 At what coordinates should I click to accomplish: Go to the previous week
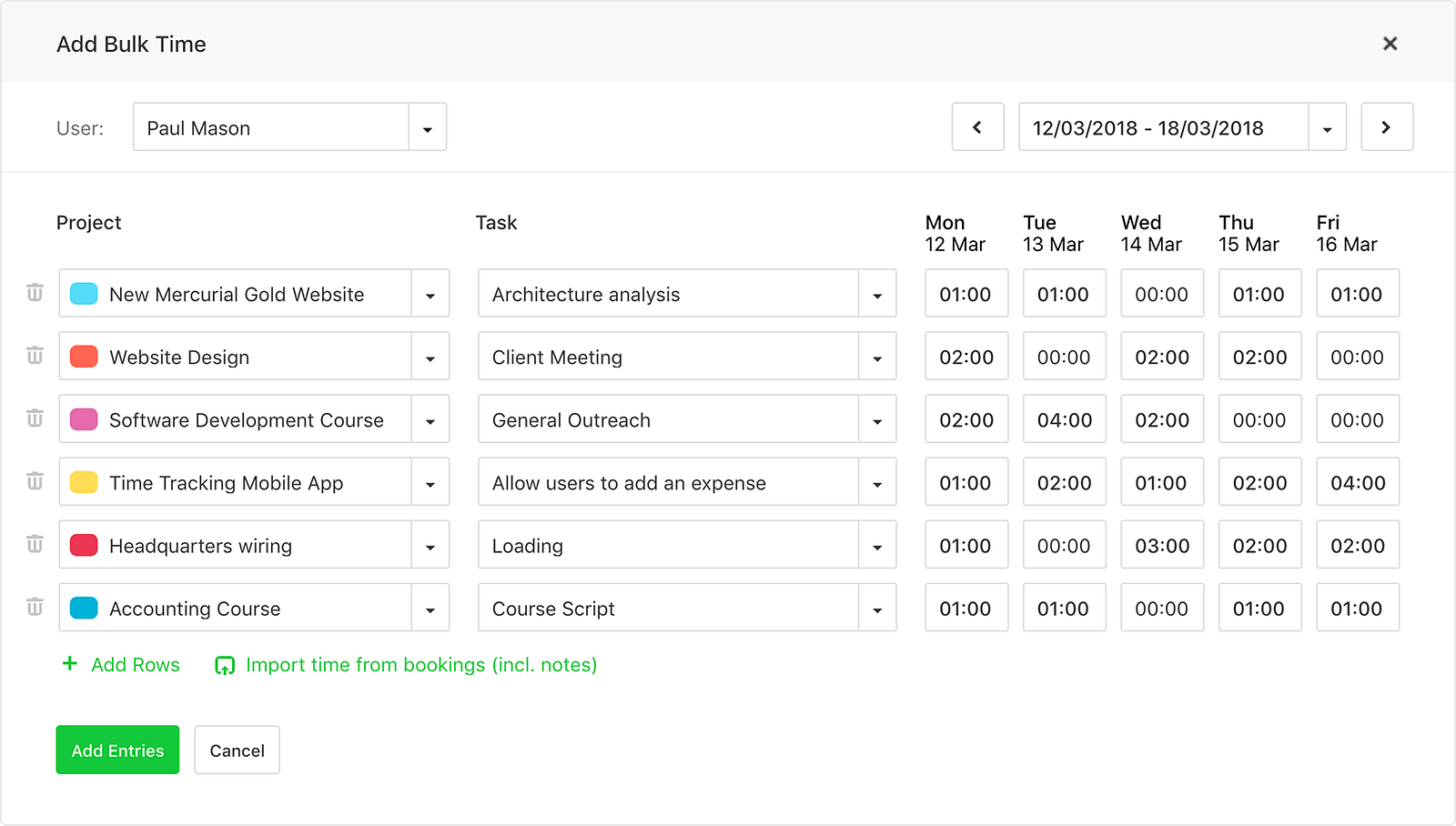977,127
